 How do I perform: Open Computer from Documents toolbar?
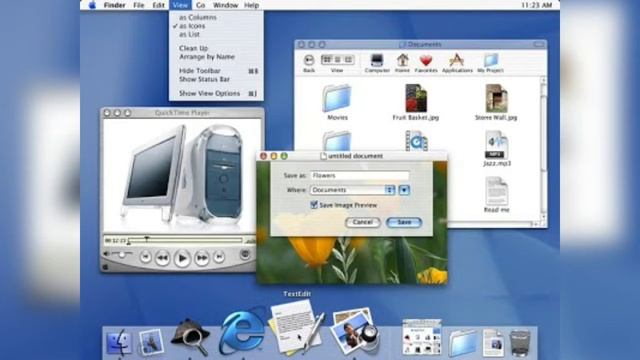point(377,63)
